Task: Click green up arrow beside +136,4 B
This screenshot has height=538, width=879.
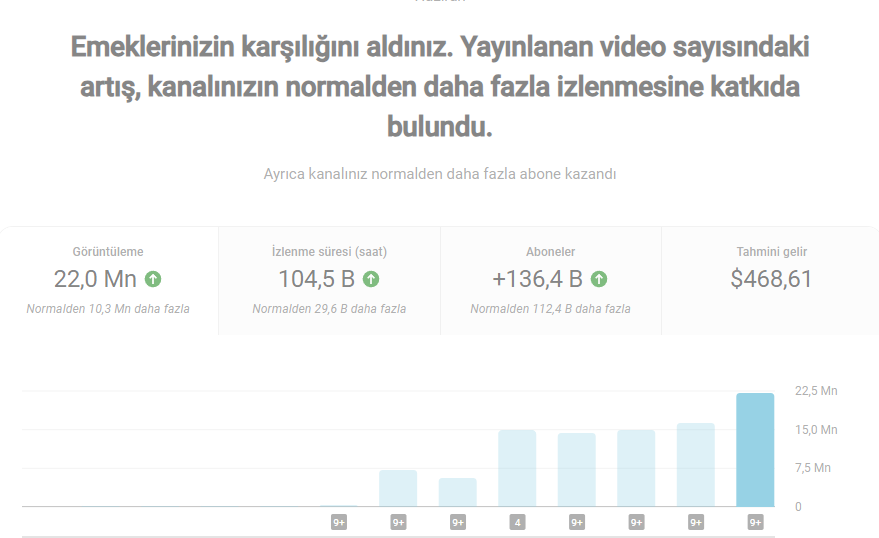Action: 599,279
